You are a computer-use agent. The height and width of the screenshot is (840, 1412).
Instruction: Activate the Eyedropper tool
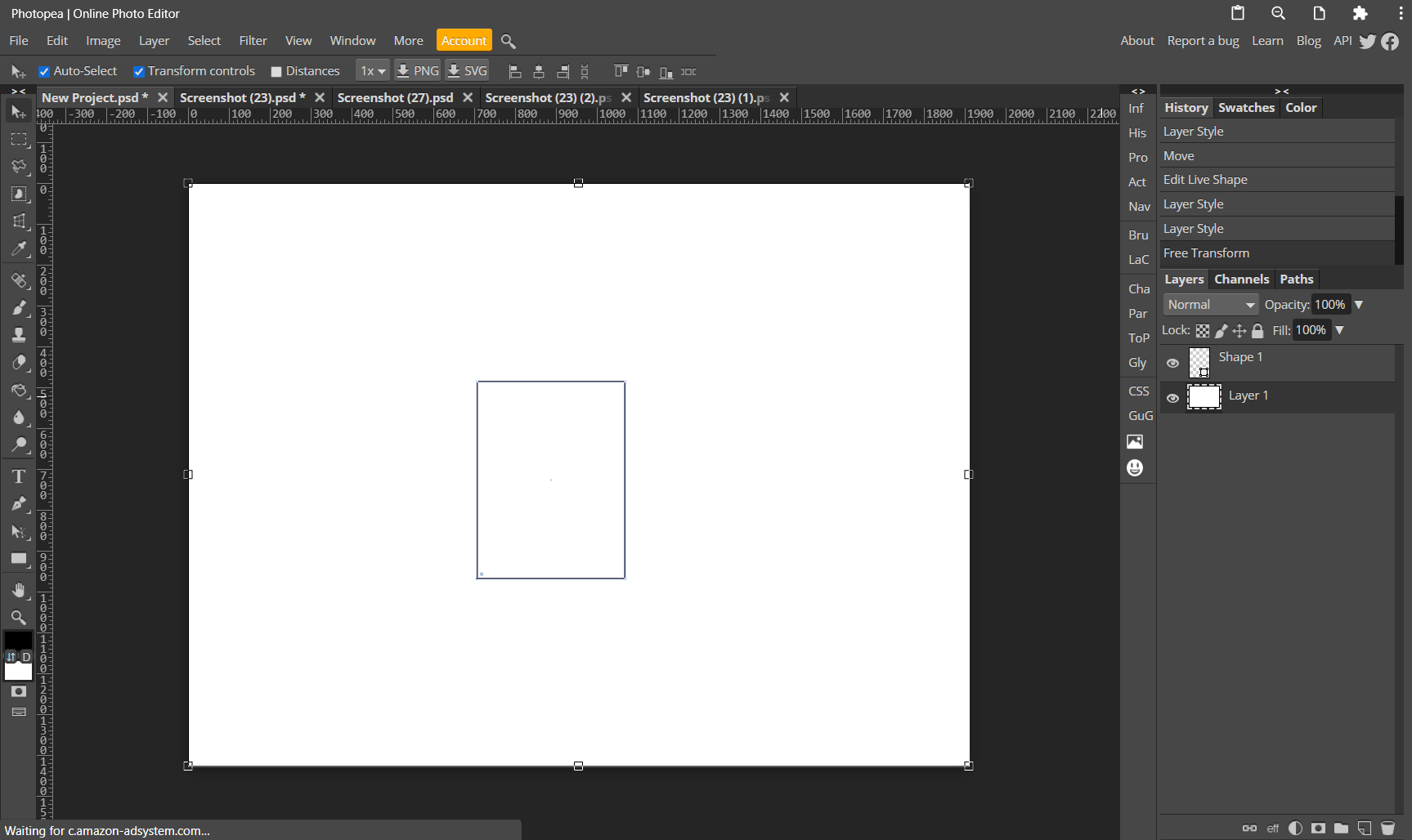18,248
